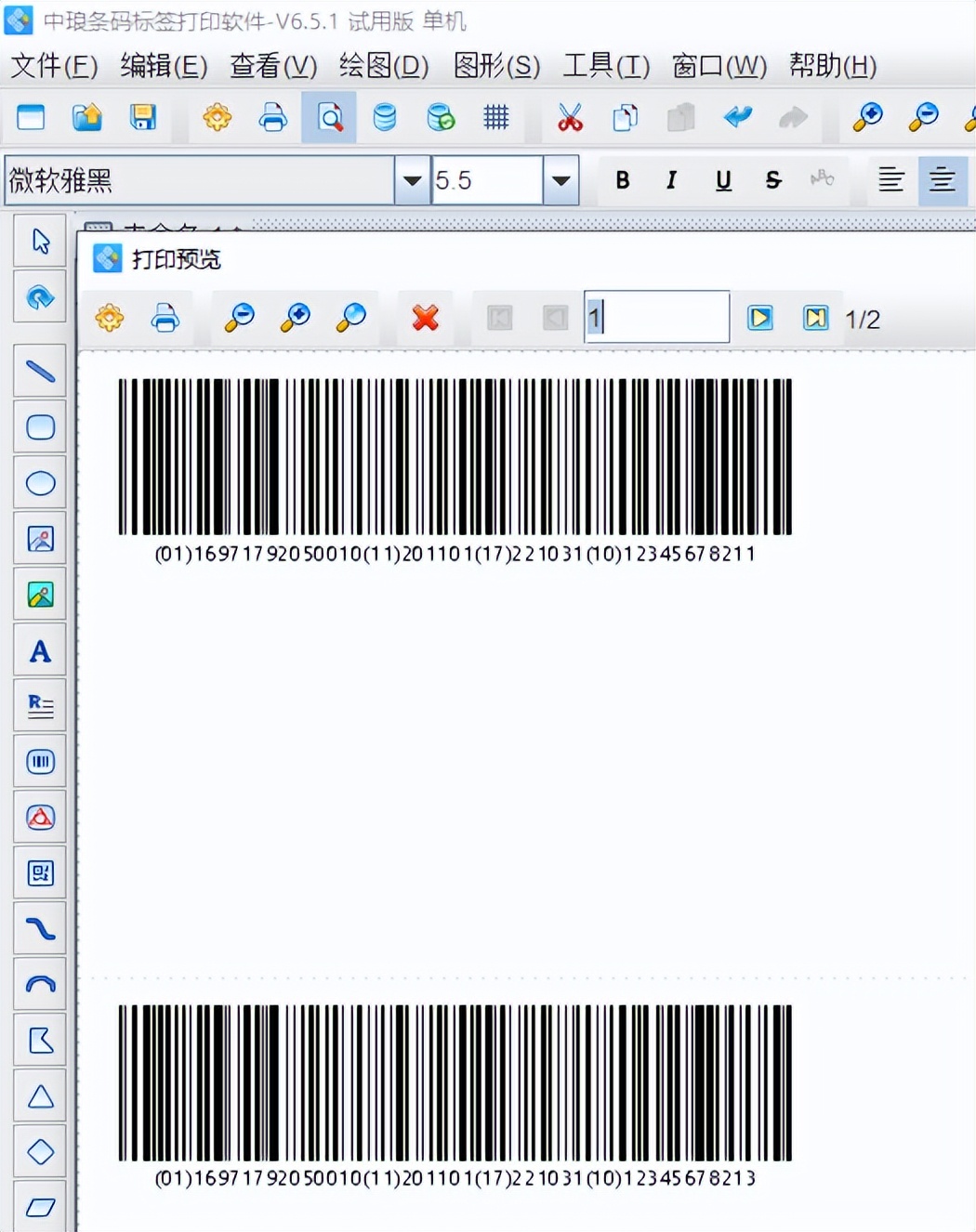The image size is (976, 1232).
Task: Select the rich text R tool
Action: pyautogui.click(x=40, y=706)
